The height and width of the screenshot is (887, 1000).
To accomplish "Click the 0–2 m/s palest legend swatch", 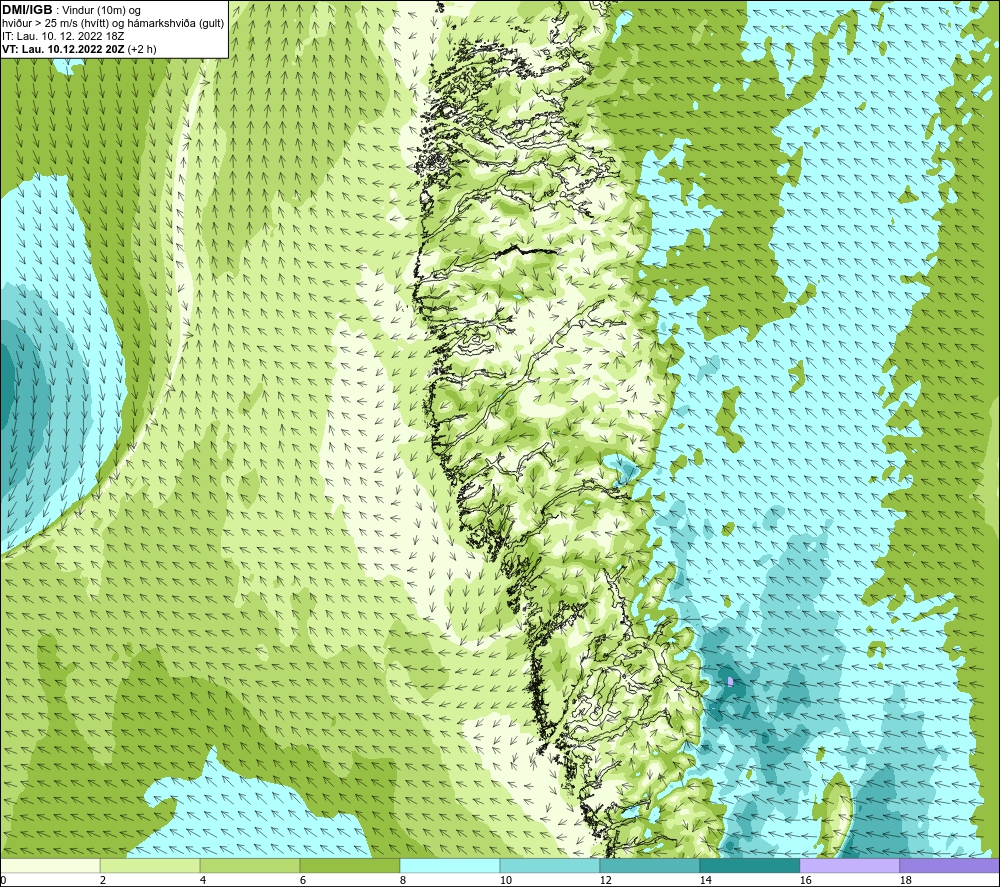I will pyautogui.click(x=50, y=866).
